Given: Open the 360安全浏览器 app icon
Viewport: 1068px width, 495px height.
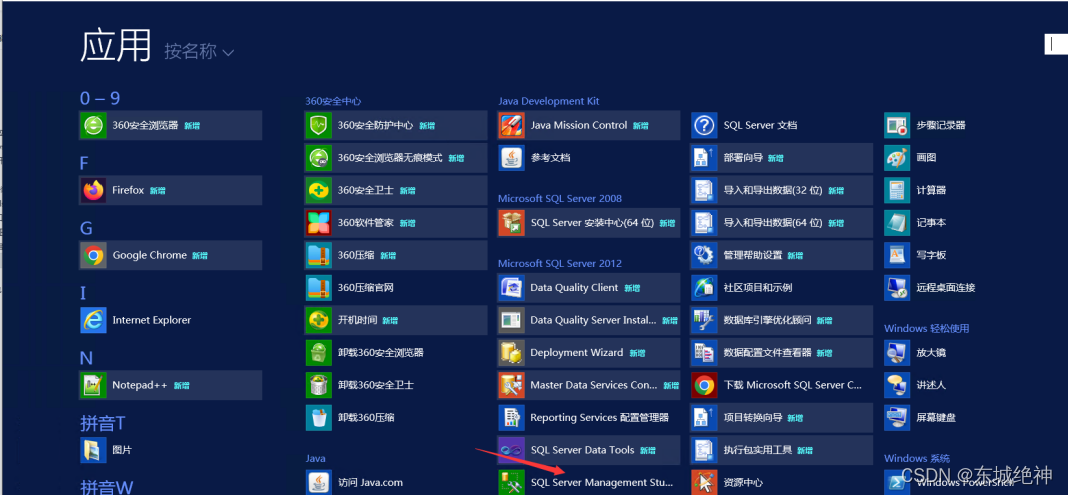Looking at the screenshot, I should (x=93, y=125).
